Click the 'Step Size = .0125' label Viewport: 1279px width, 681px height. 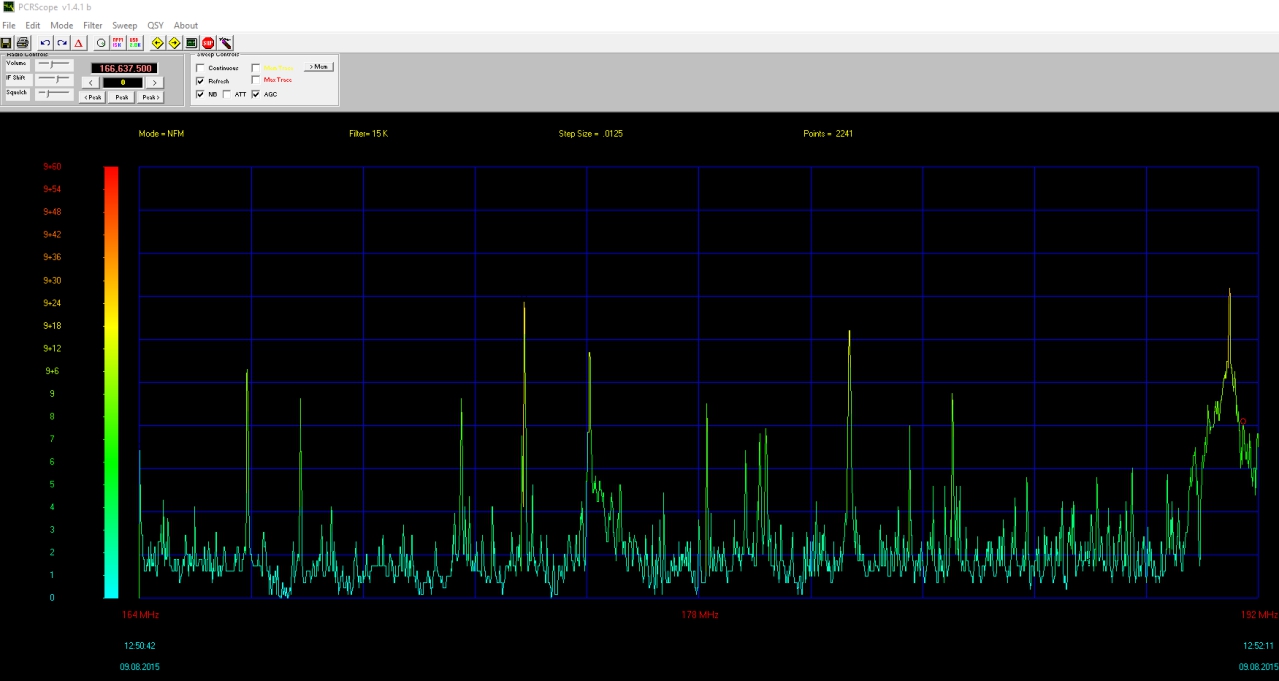click(592, 133)
